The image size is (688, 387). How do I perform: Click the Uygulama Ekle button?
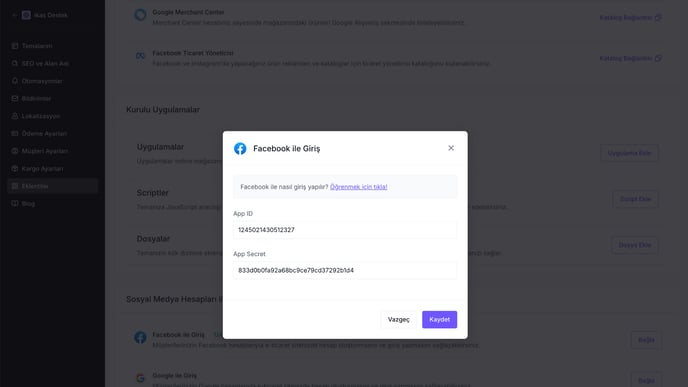(x=629, y=153)
